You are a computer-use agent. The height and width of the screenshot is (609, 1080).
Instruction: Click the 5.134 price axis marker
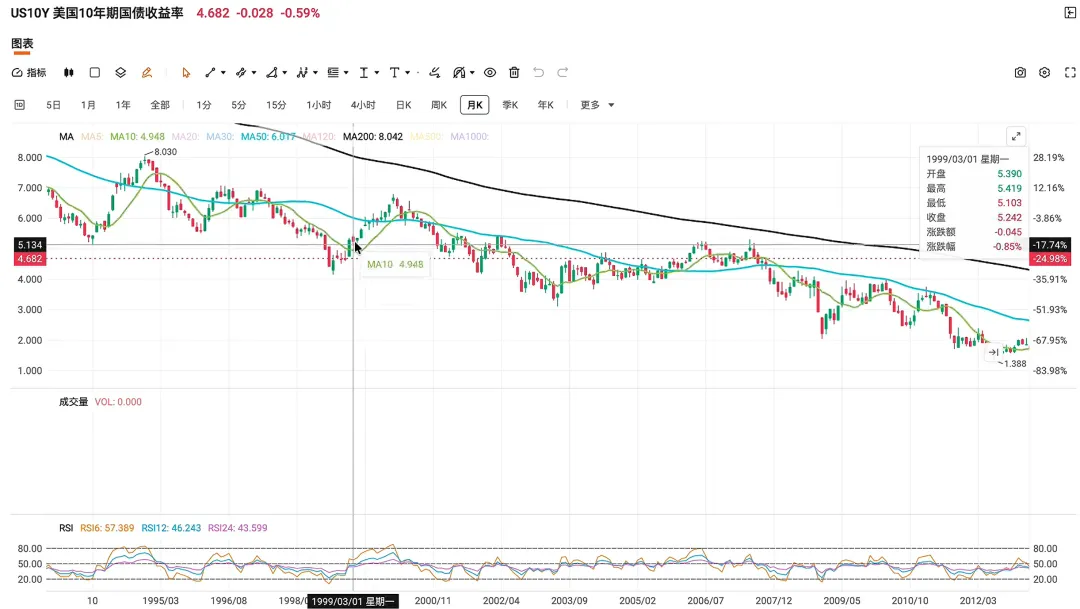click(x=30, y=245)
